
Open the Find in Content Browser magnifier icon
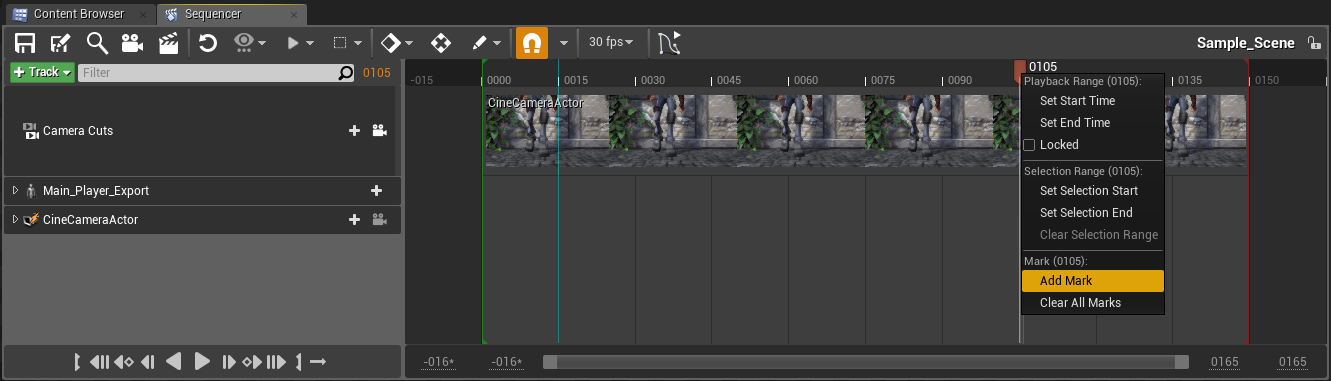[x=97, y=43]
